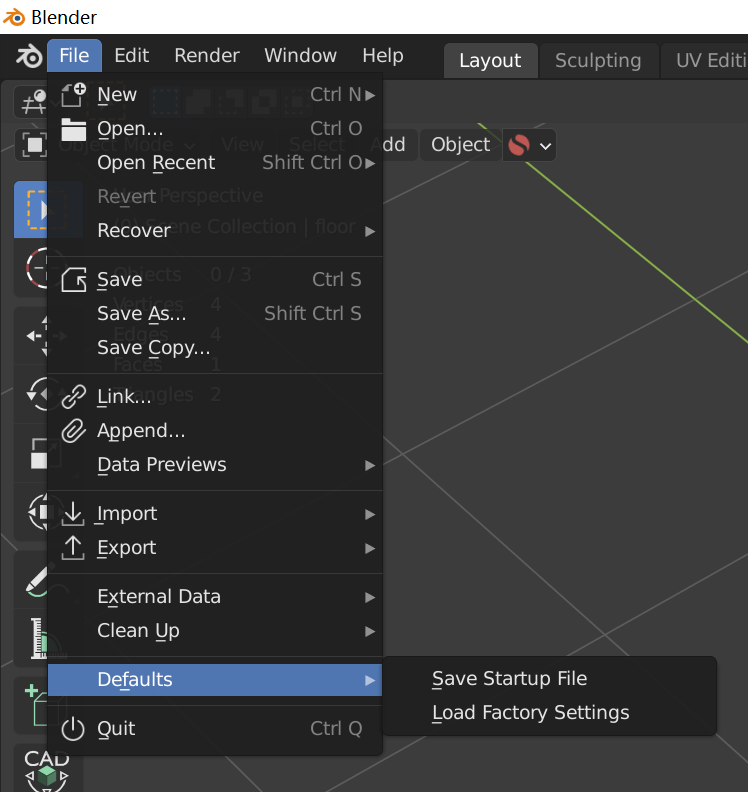Screen dimensions: 748x792
Task: Select Load Factory Settings
Action: pos(550,713)
